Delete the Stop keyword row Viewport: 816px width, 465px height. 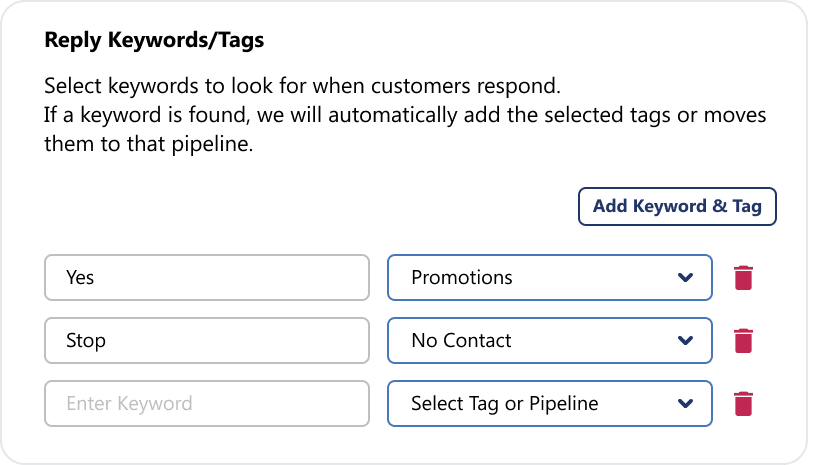coord(743,341)
